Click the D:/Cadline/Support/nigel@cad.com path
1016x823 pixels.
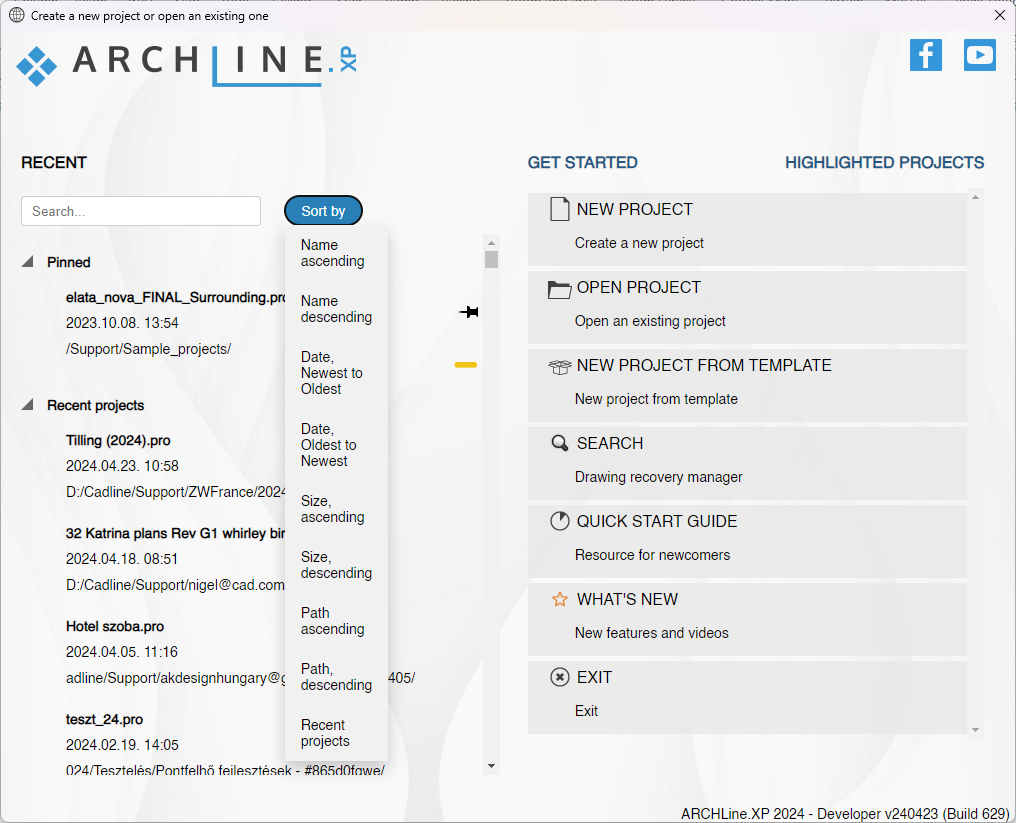[176, 585]
